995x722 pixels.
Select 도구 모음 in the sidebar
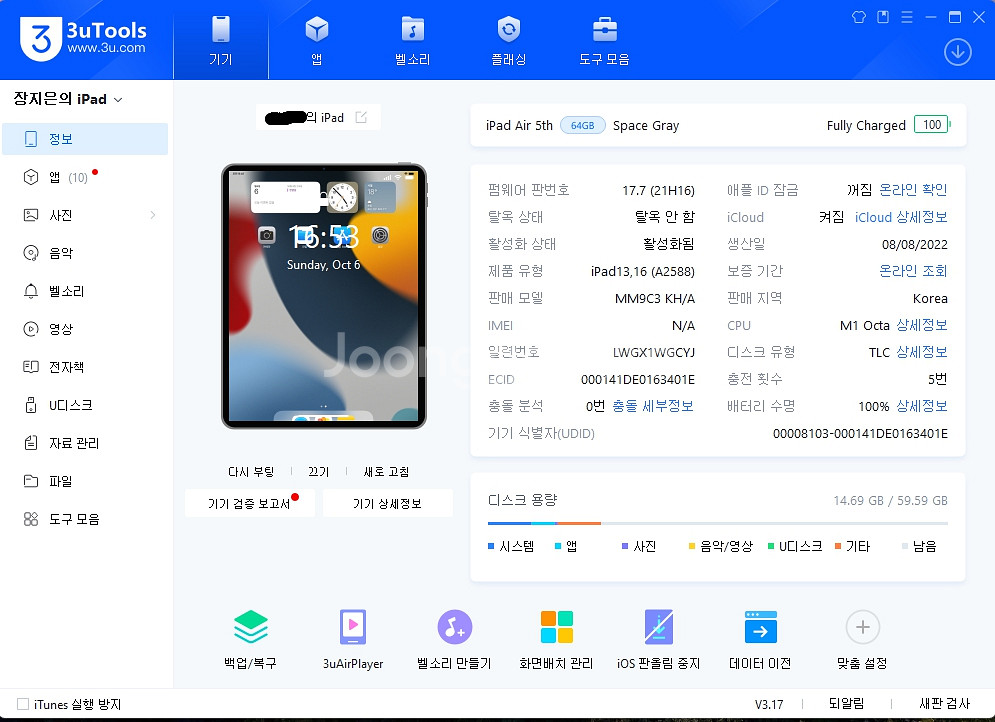point(85,520)
